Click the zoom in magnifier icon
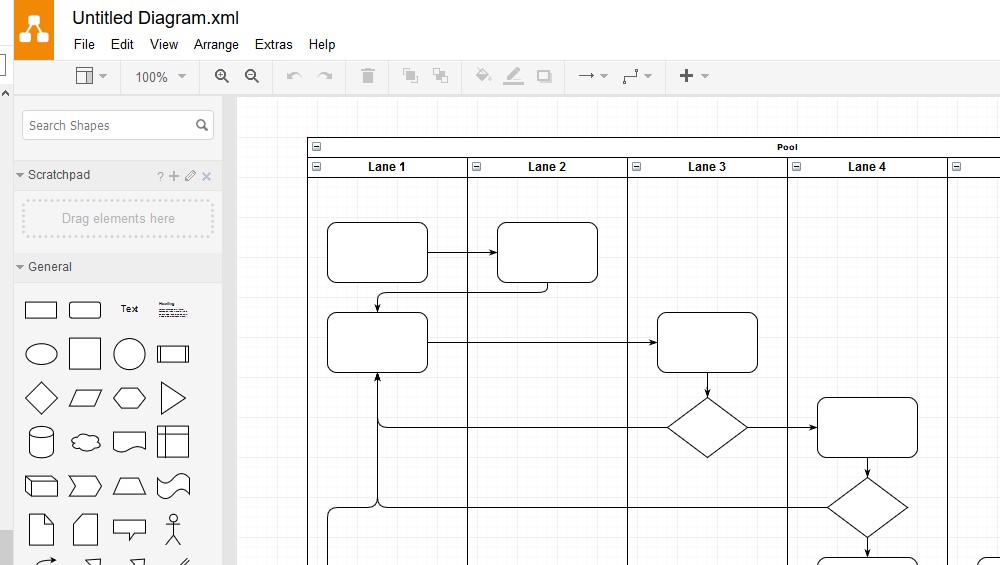1000x565 pixels. (221, 76)
